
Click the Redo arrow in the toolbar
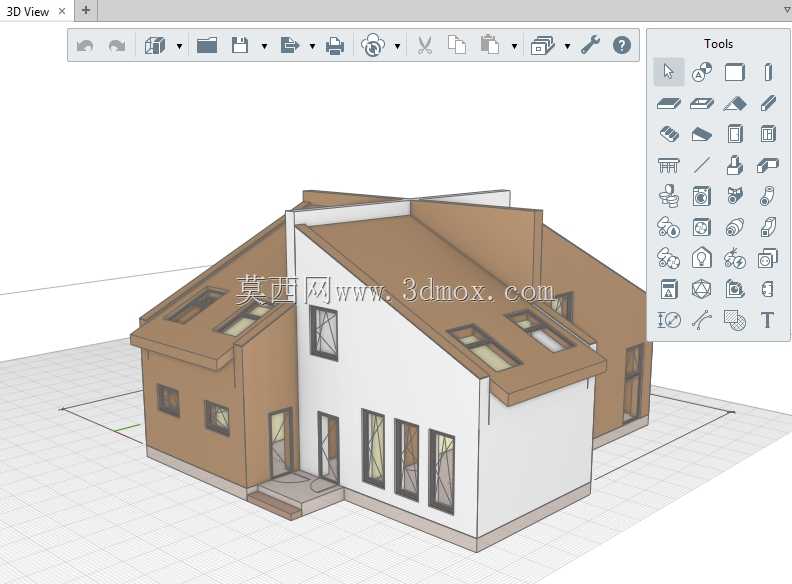(x=117, y=46)
